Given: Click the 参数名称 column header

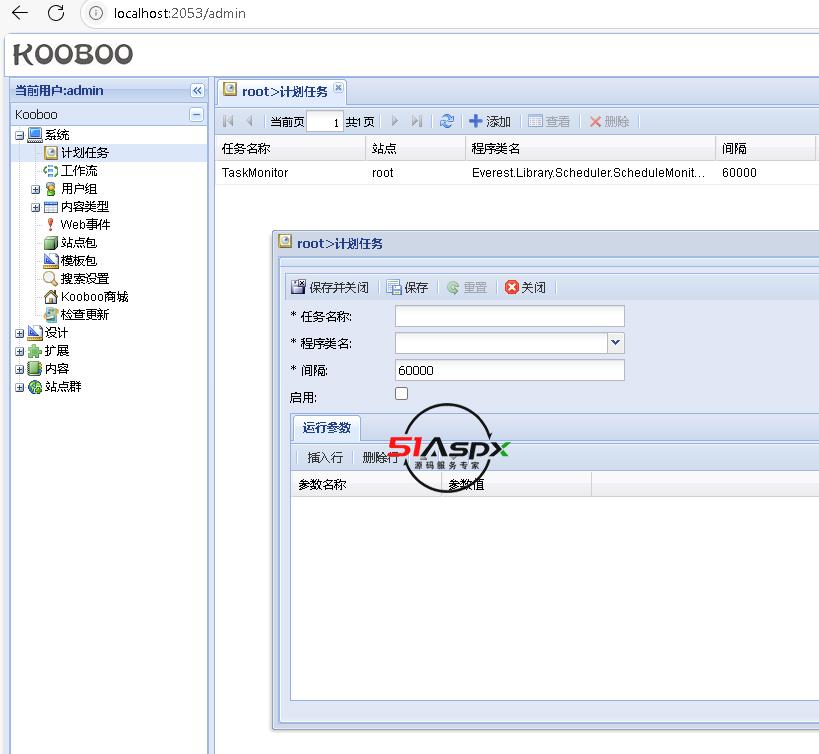Looking at the screenshot, I should [366, 485].
